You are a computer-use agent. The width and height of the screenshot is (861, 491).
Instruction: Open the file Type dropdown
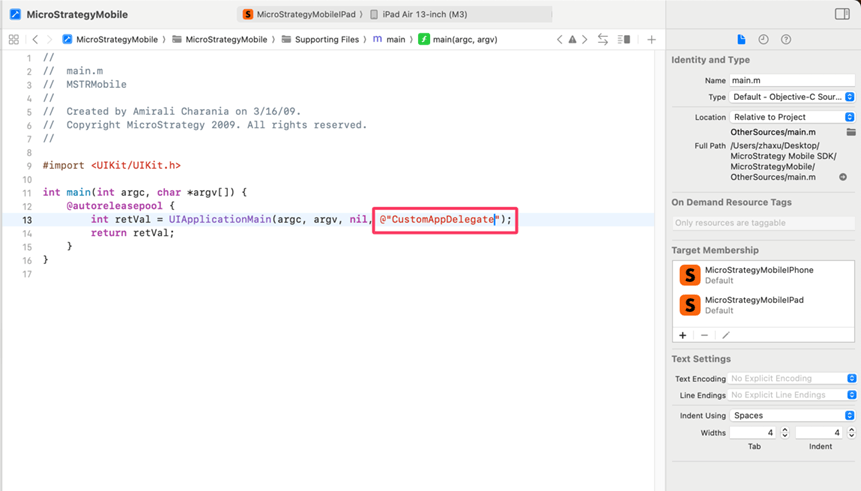(x=792, y=97)
